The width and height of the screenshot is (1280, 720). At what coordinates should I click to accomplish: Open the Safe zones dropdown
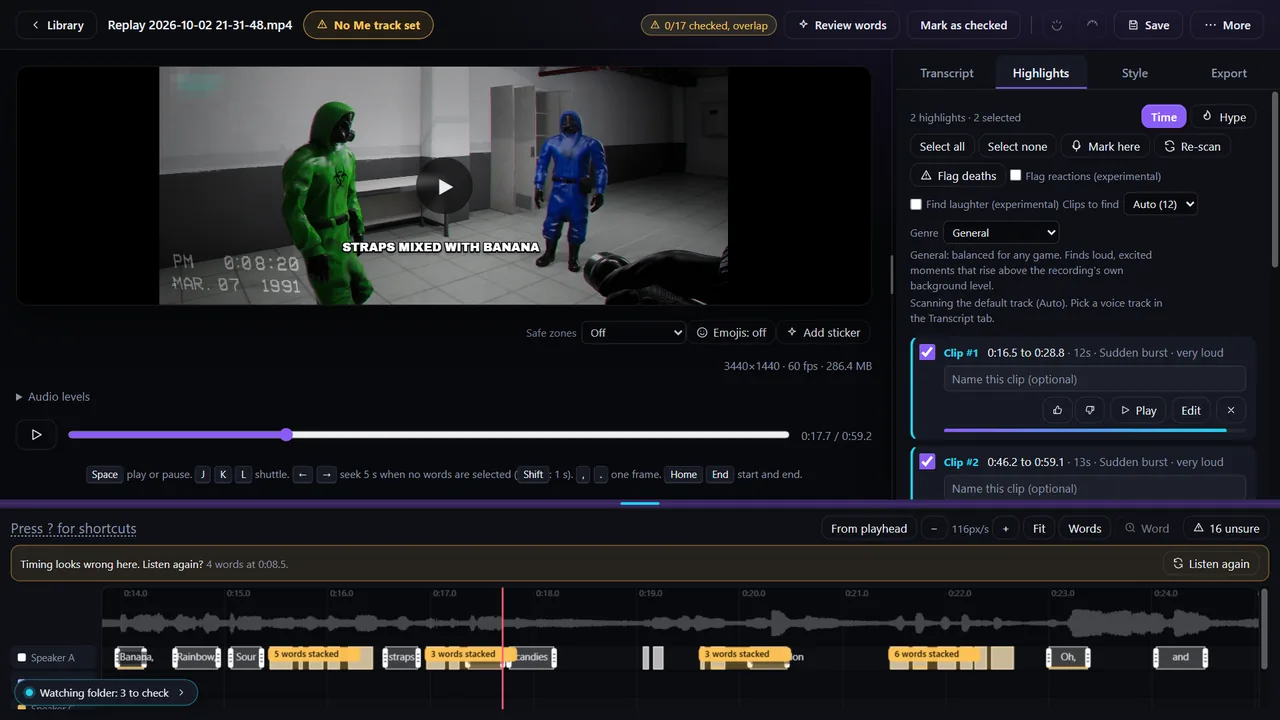[x=635, y=332]
